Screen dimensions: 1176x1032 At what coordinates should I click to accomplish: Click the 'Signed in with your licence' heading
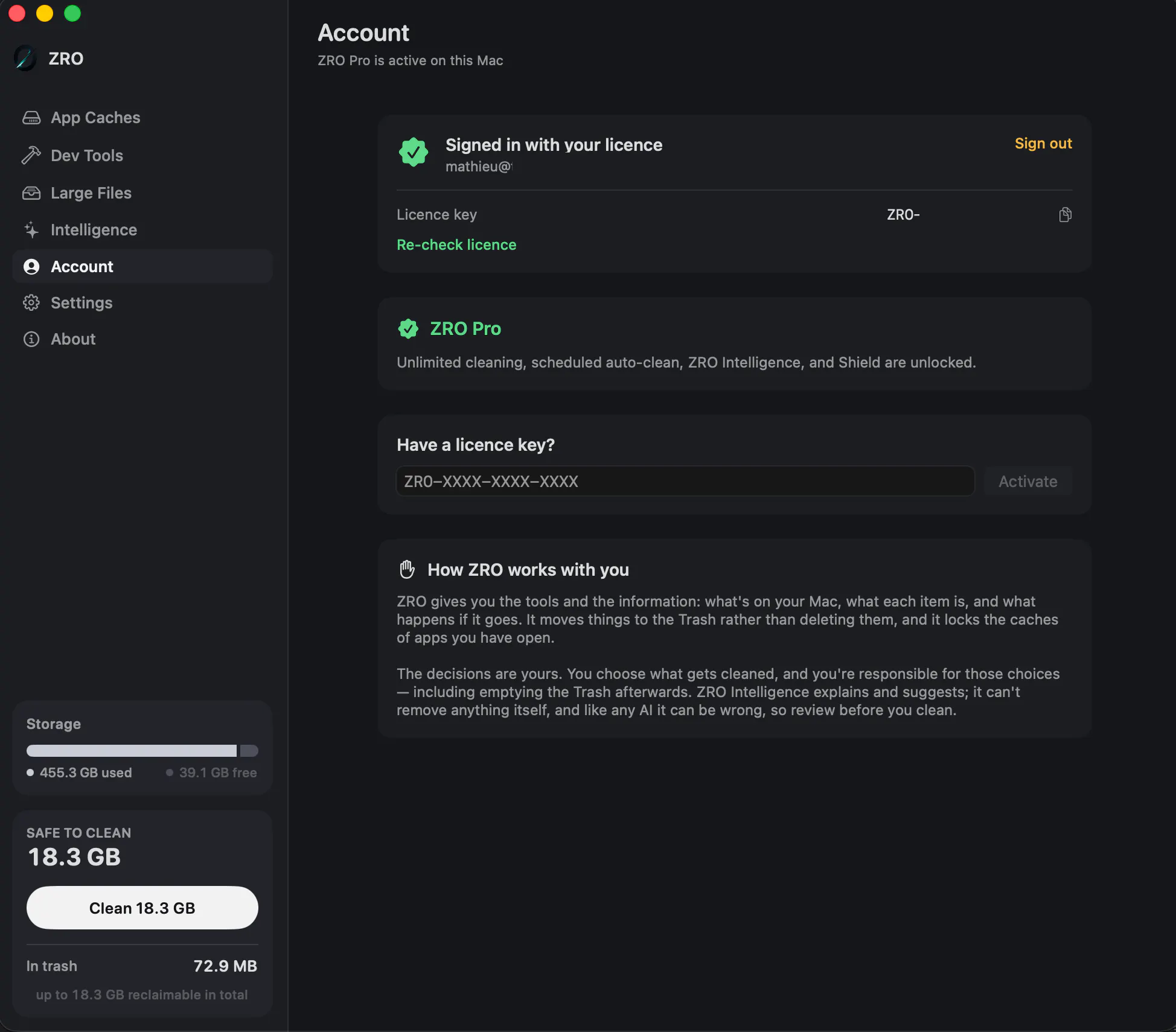click(x=554, y=145)
